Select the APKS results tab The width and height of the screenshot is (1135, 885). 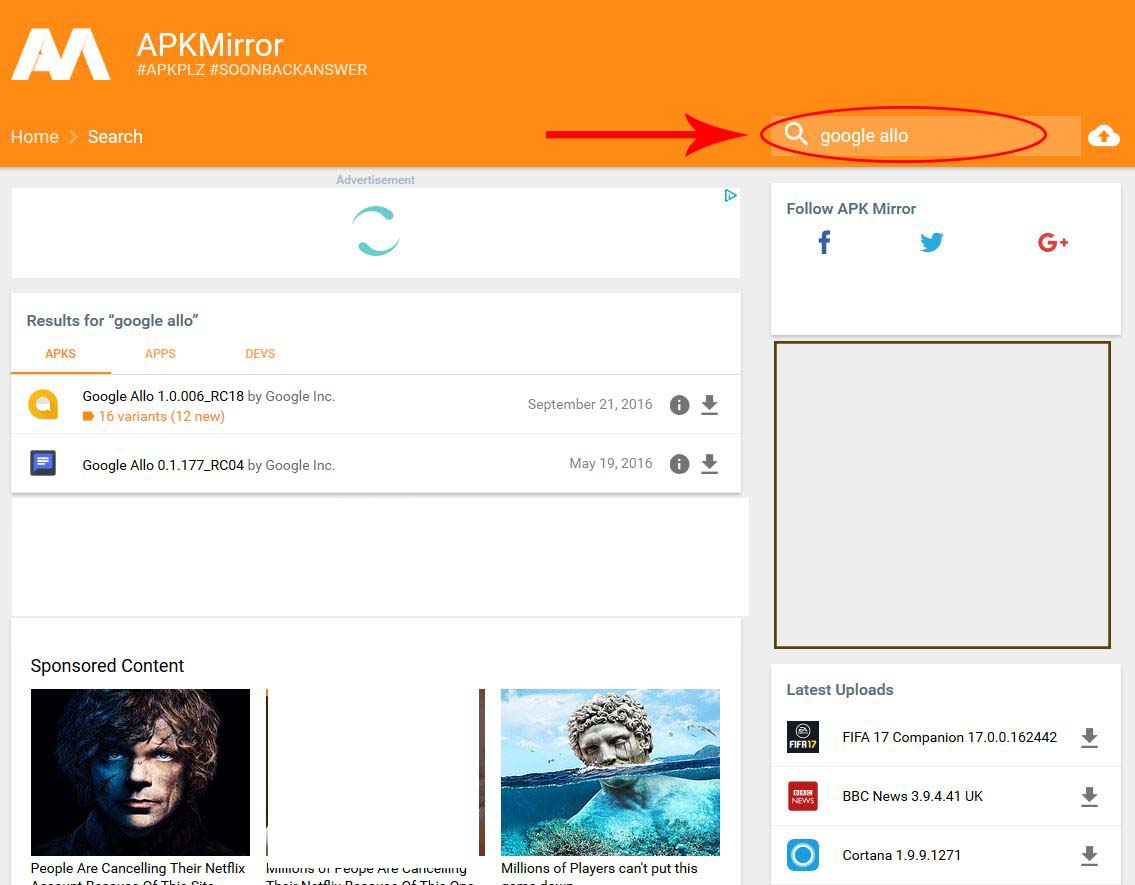tap(60, 354)
